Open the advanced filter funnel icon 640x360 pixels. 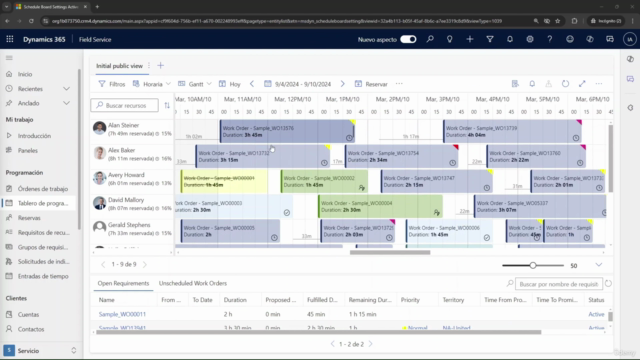(x=490, y=39)
